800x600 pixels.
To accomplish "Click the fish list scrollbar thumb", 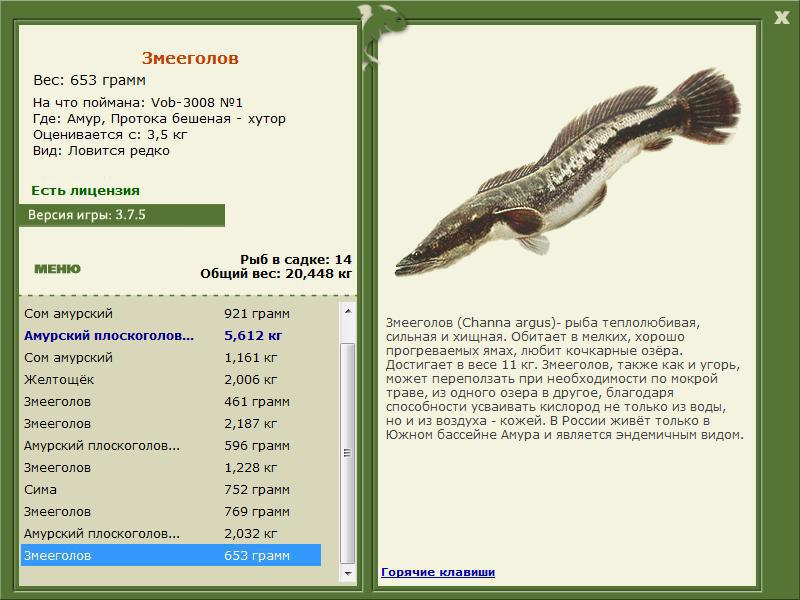I will click(x=347, y=453).
